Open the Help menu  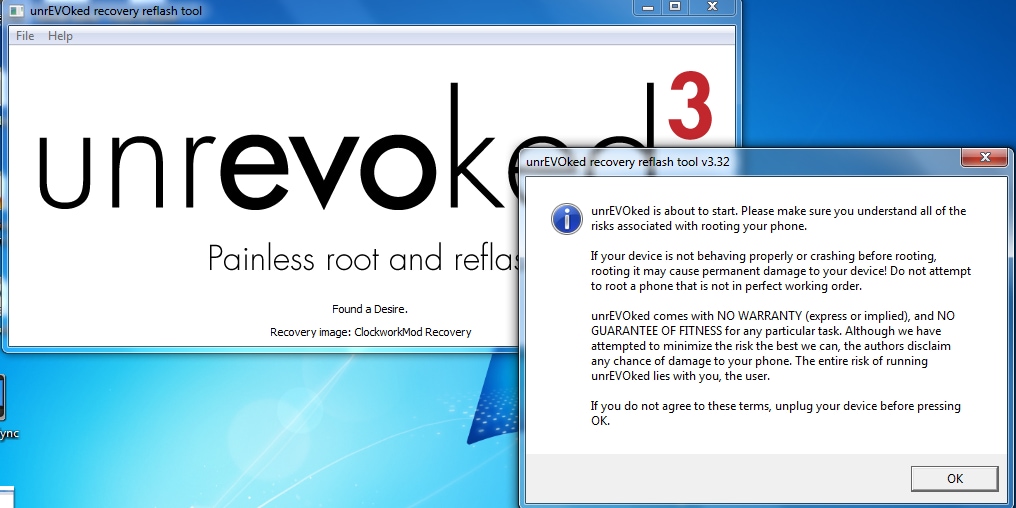pyautogui.click(x=60, y=36)
